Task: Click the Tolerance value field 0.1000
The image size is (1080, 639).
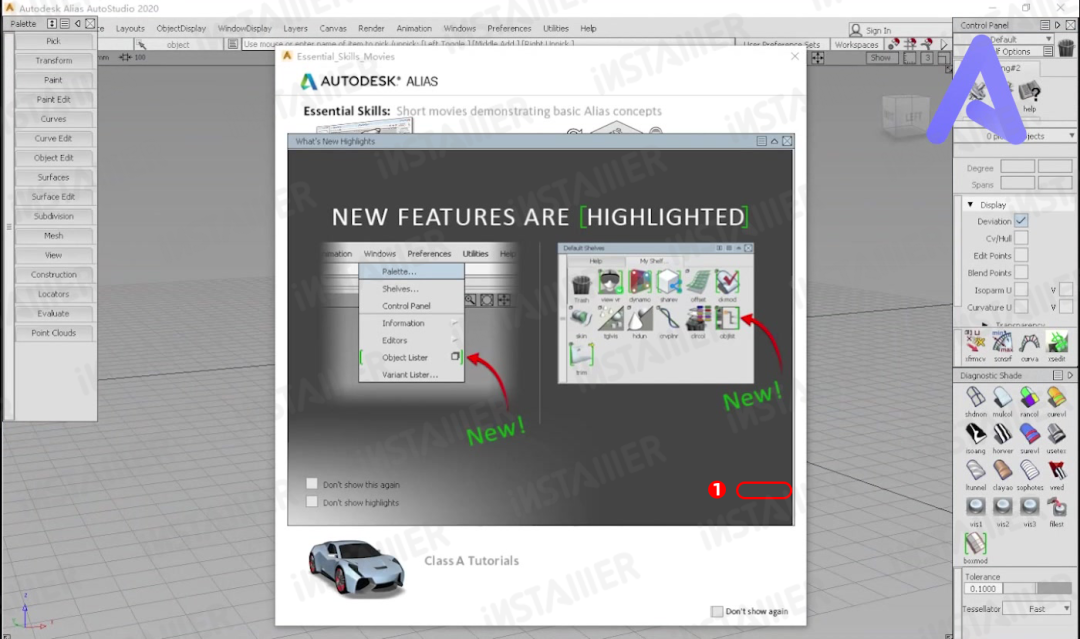Action: (983, 589)
